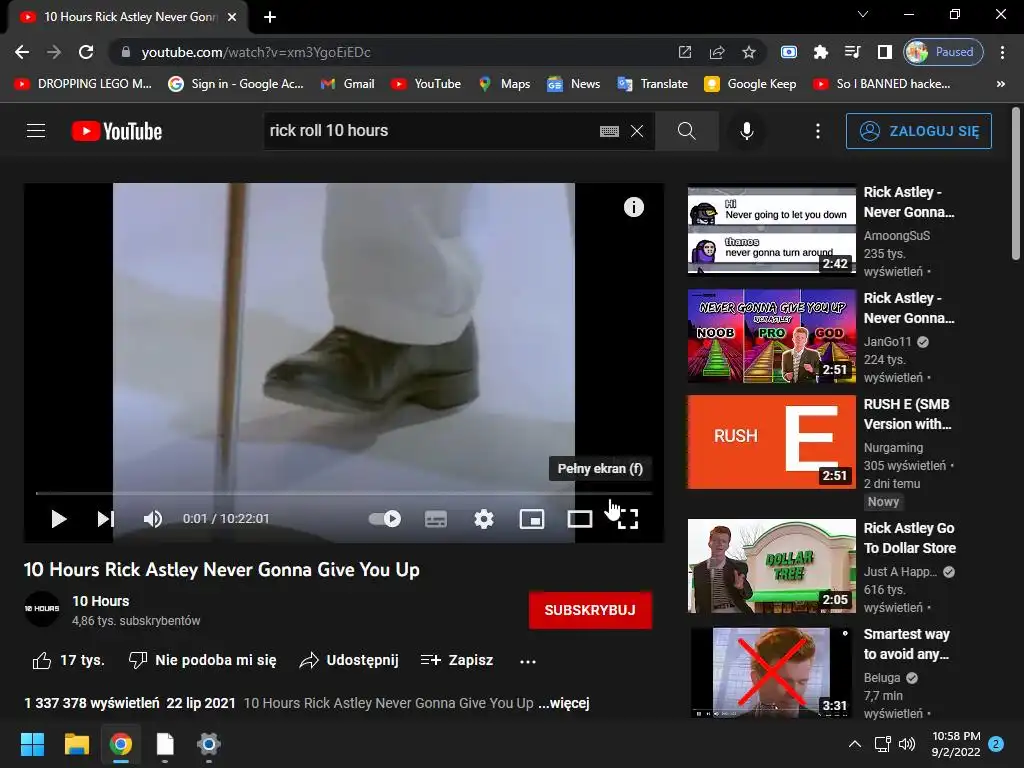The width and height of the screenshot is (1024, 768).
Task: Seek on the video progress bar
Action: 344,493
